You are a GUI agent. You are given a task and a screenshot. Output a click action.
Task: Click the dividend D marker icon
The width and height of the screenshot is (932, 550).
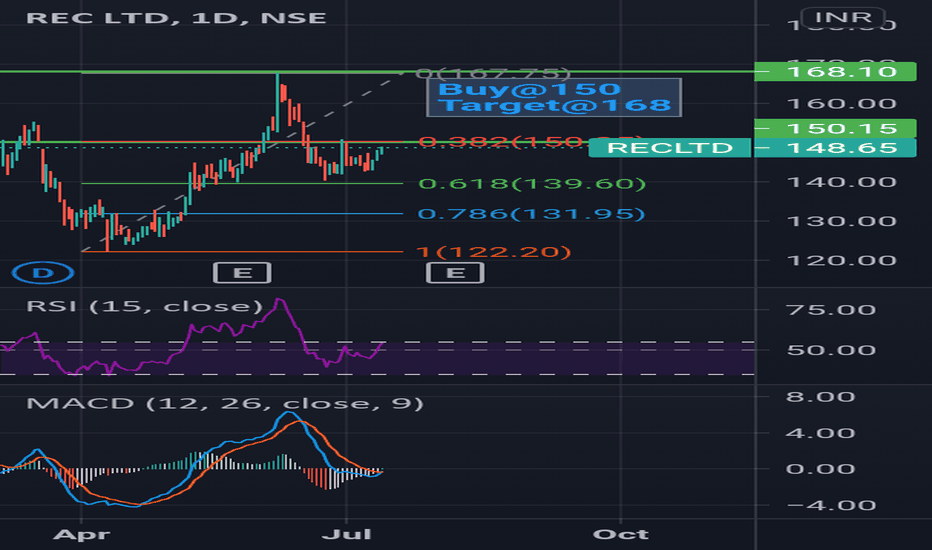coord(43,273)
